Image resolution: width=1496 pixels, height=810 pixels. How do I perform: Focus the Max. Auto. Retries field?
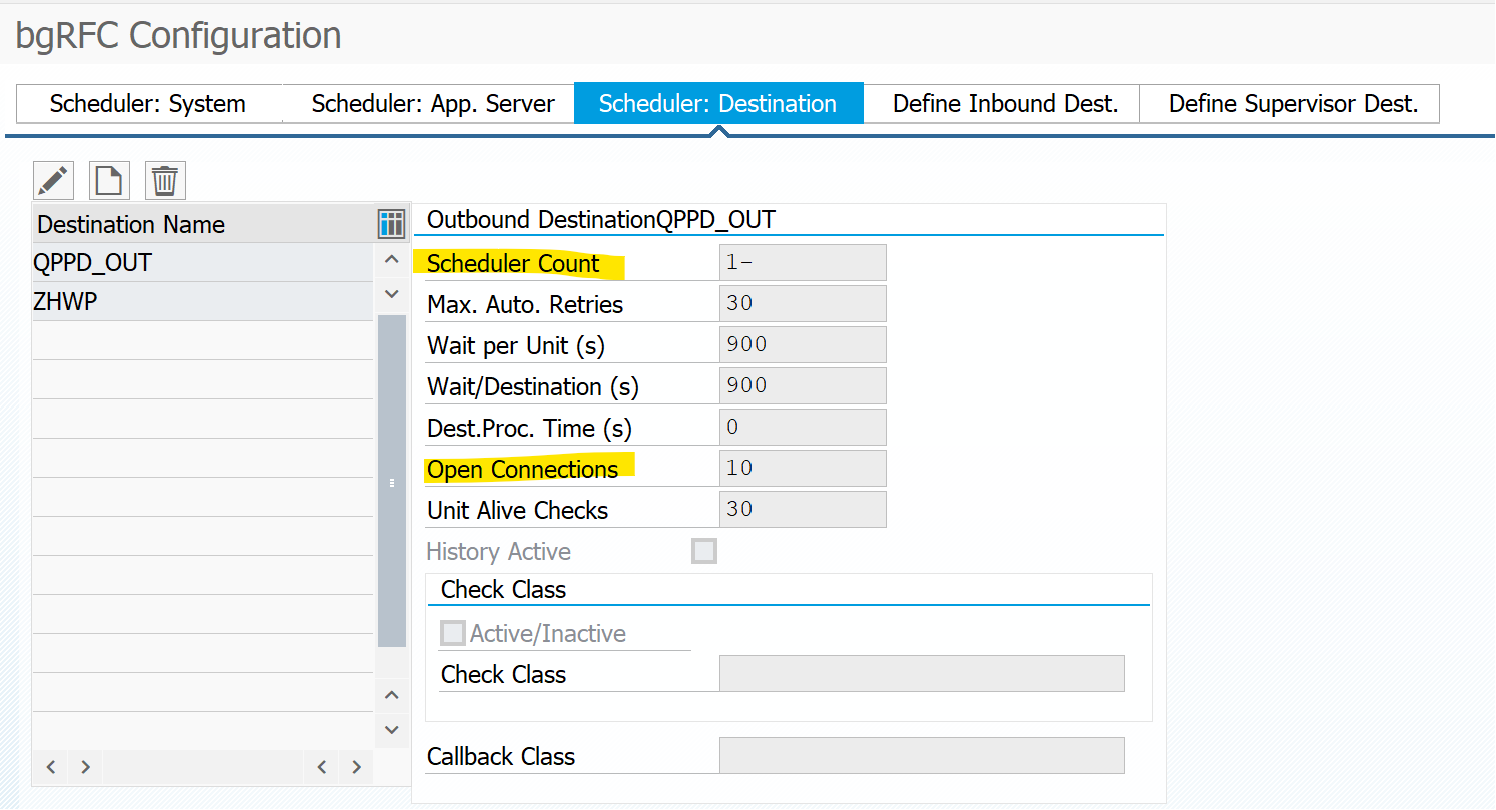click(802, 304)
